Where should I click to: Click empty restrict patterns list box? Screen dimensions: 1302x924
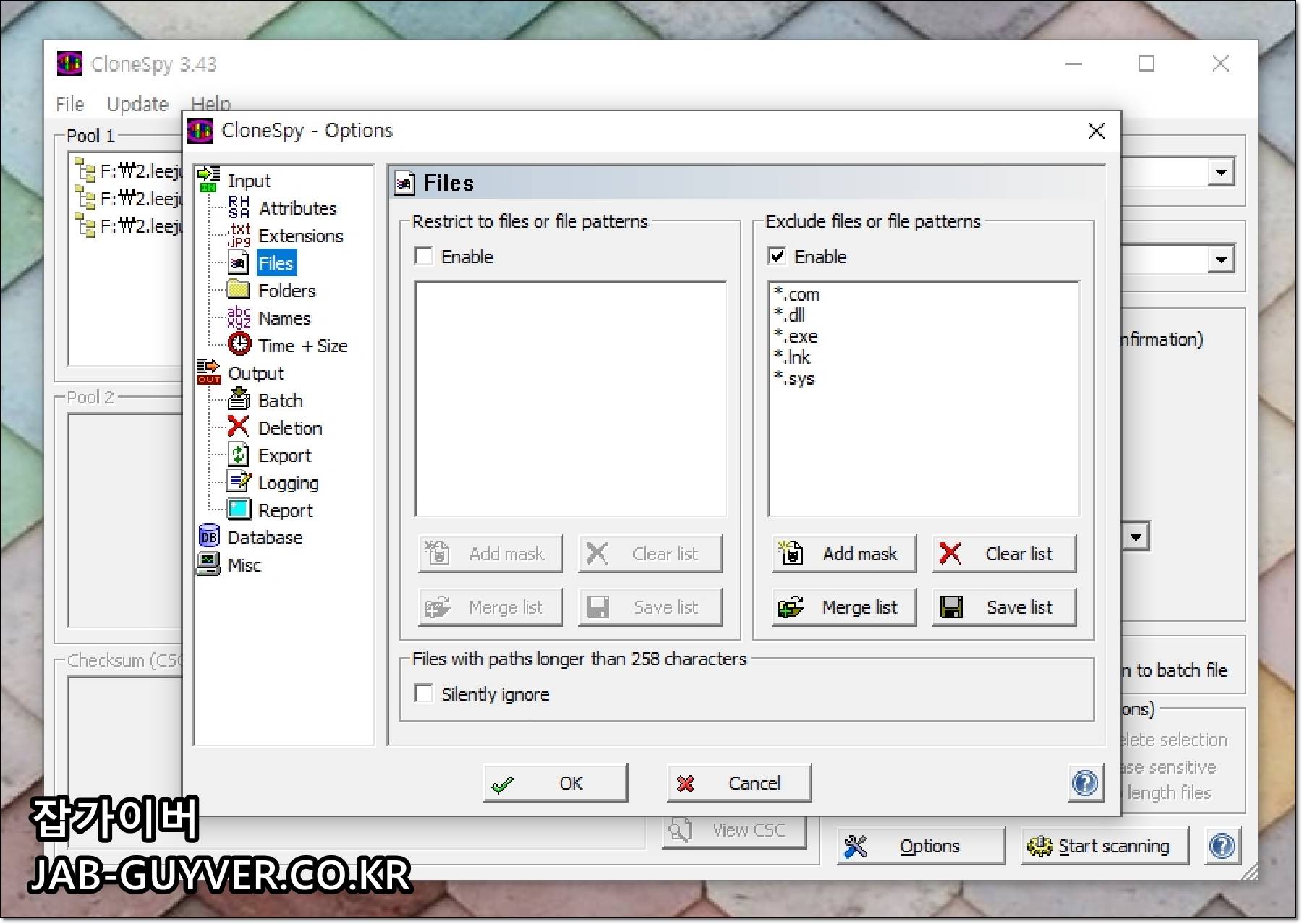click(x=570, y=398)
